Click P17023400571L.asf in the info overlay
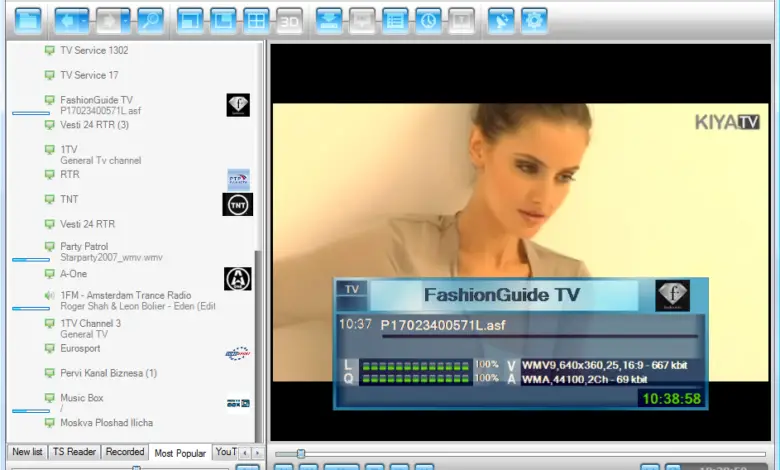Viewport: 780px width, 470px height. [x=443, y=325]
